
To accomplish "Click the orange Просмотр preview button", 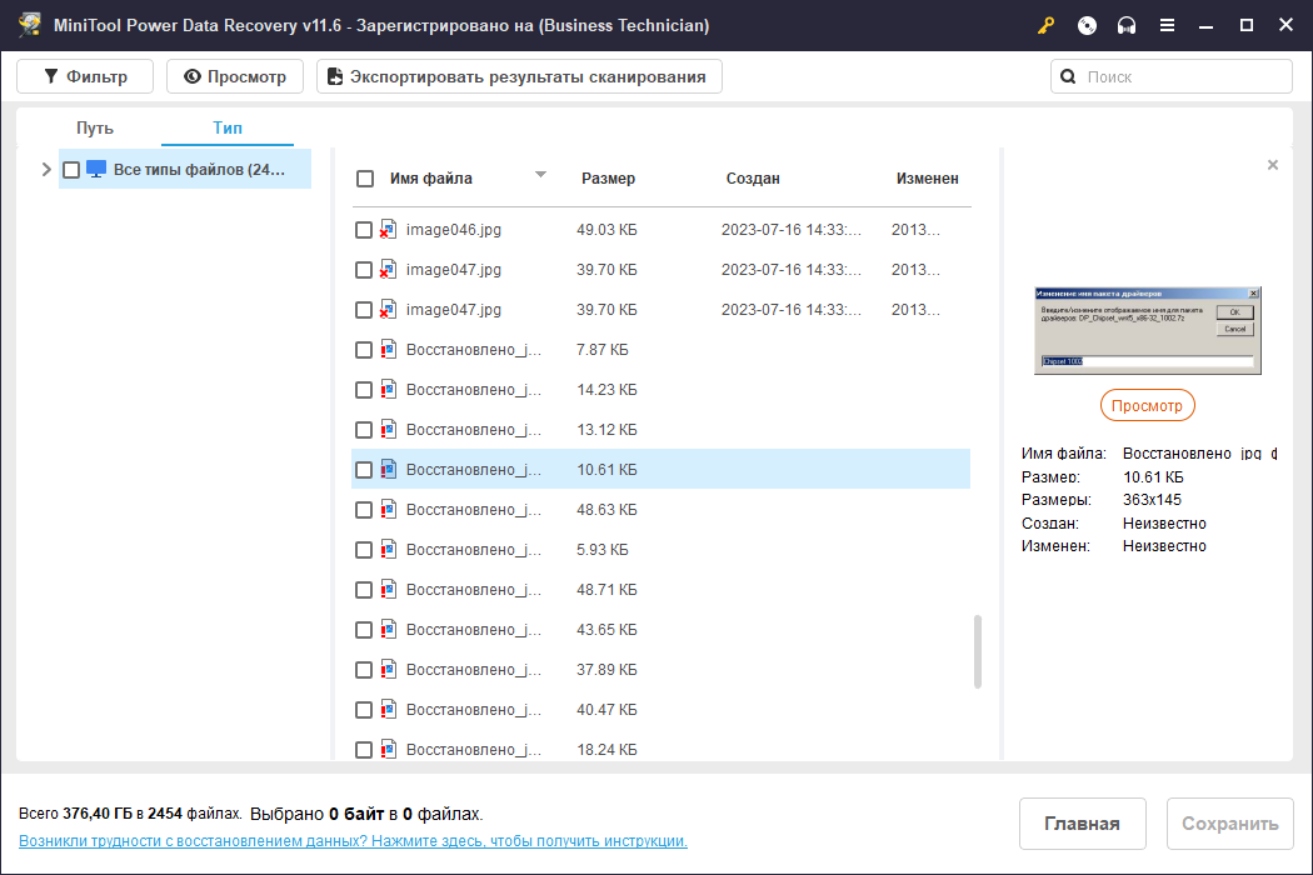I will (x=1148, y=406).
